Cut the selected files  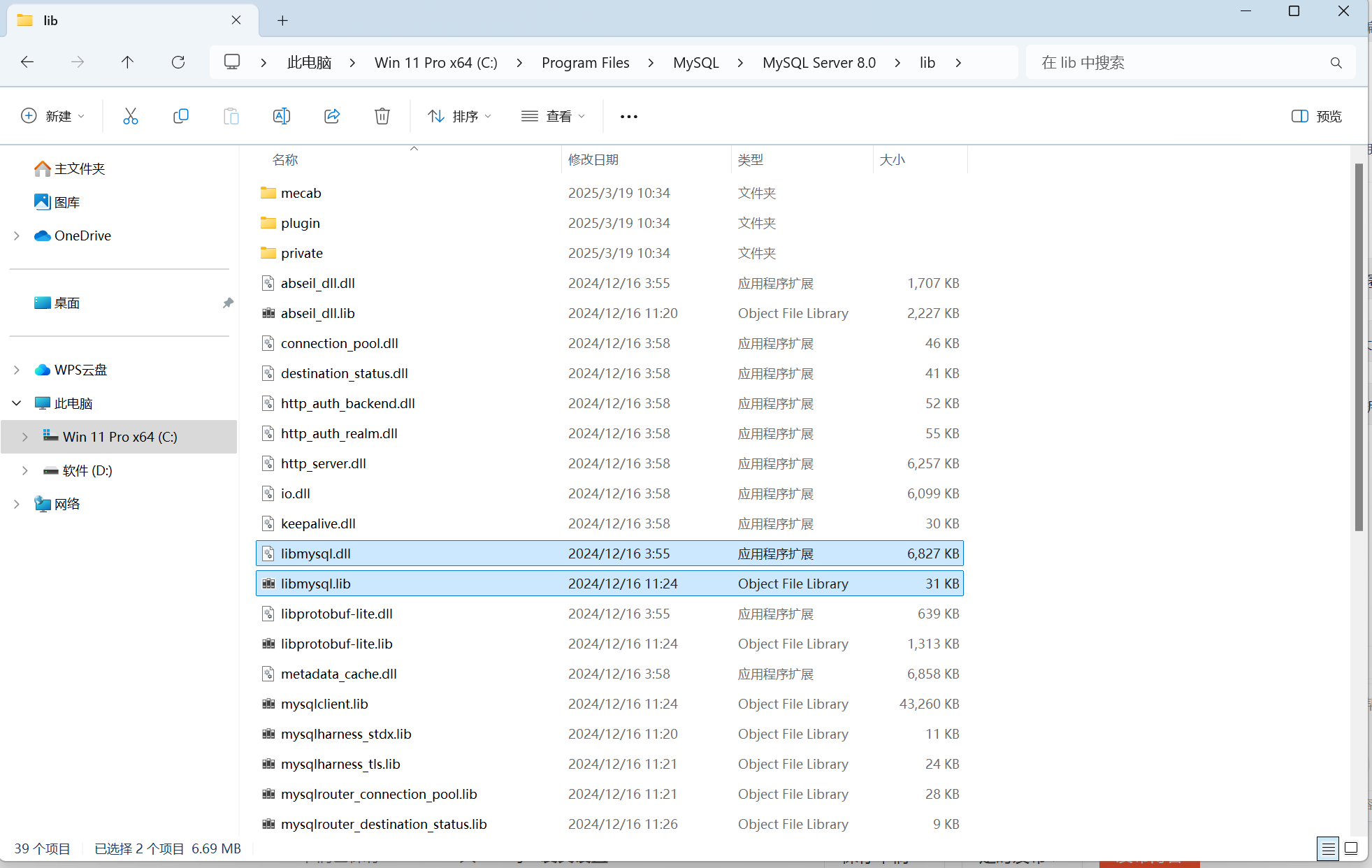point(131,116)
